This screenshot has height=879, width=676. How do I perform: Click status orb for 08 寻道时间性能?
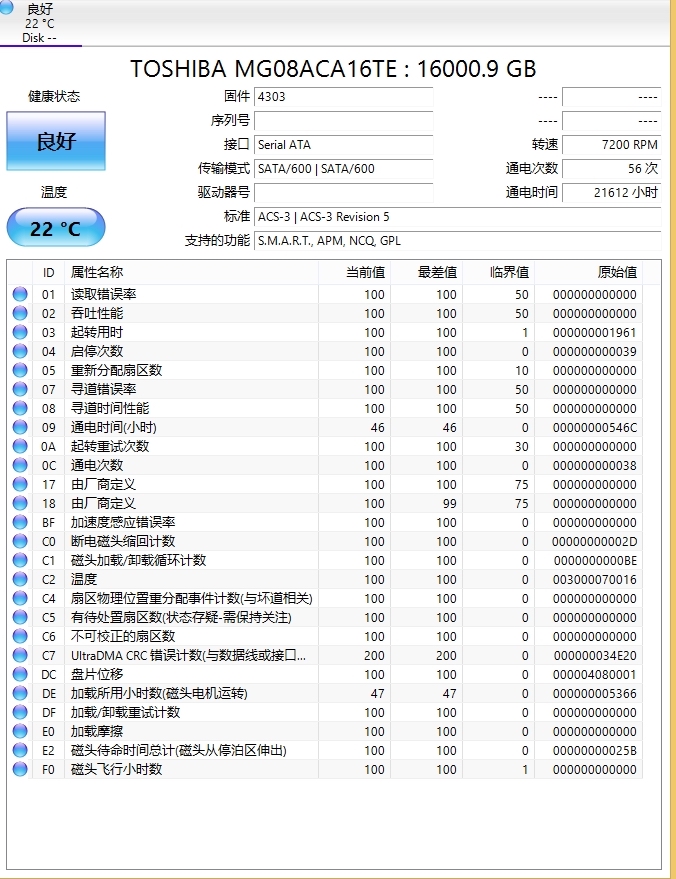tap(20, 409)
